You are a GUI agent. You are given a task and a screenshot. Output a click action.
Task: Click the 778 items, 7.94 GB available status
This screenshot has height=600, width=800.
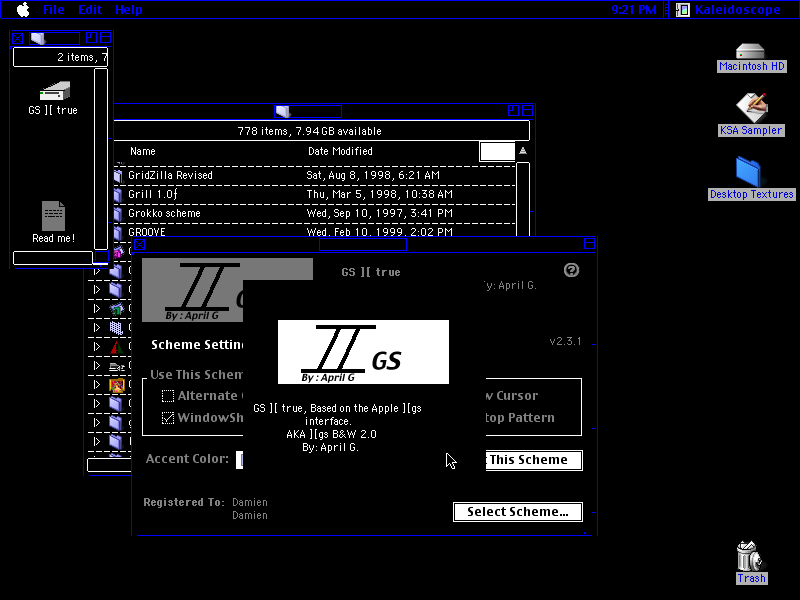coord(310,131)
